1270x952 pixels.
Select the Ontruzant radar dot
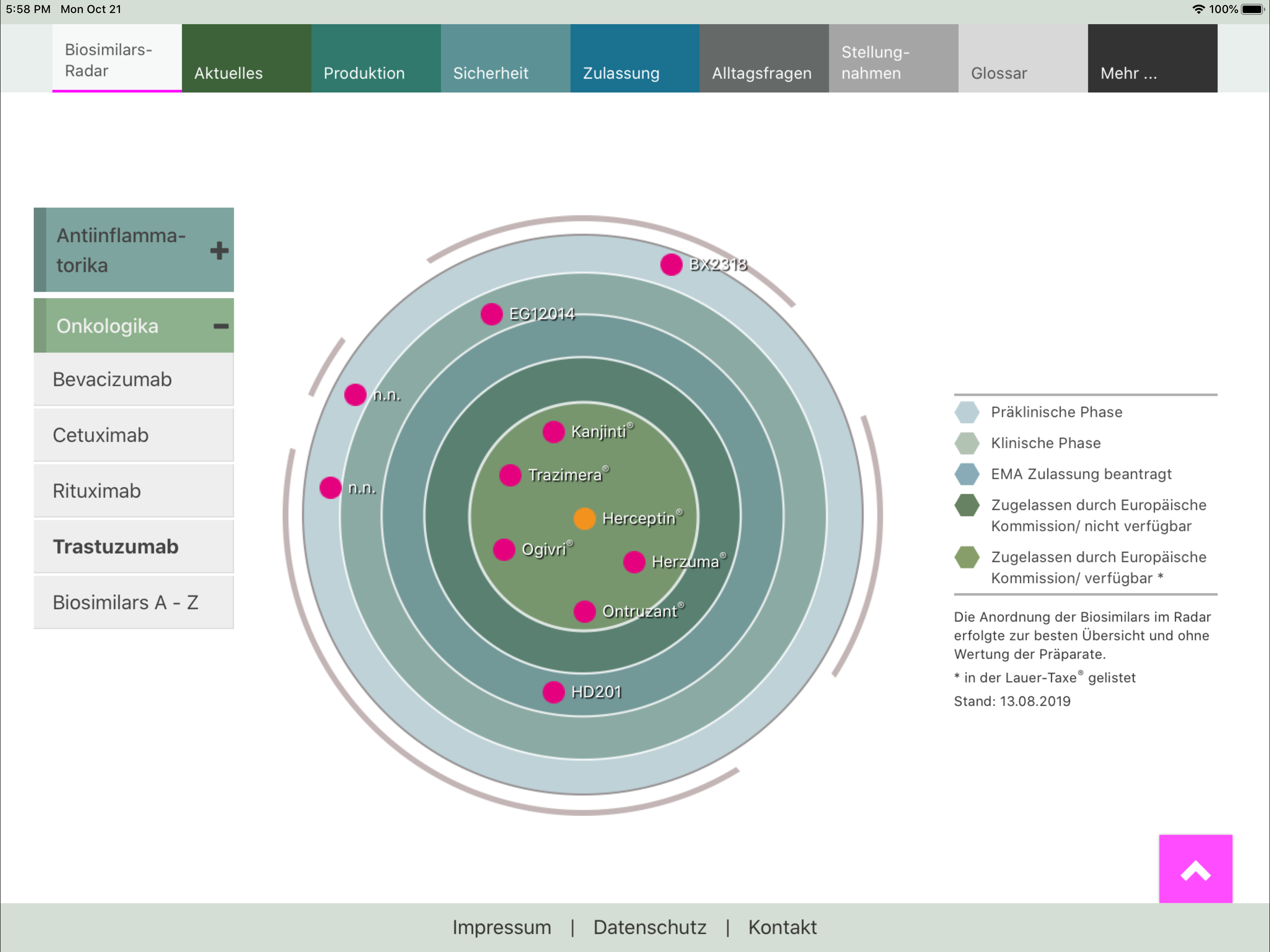[584, 612]
